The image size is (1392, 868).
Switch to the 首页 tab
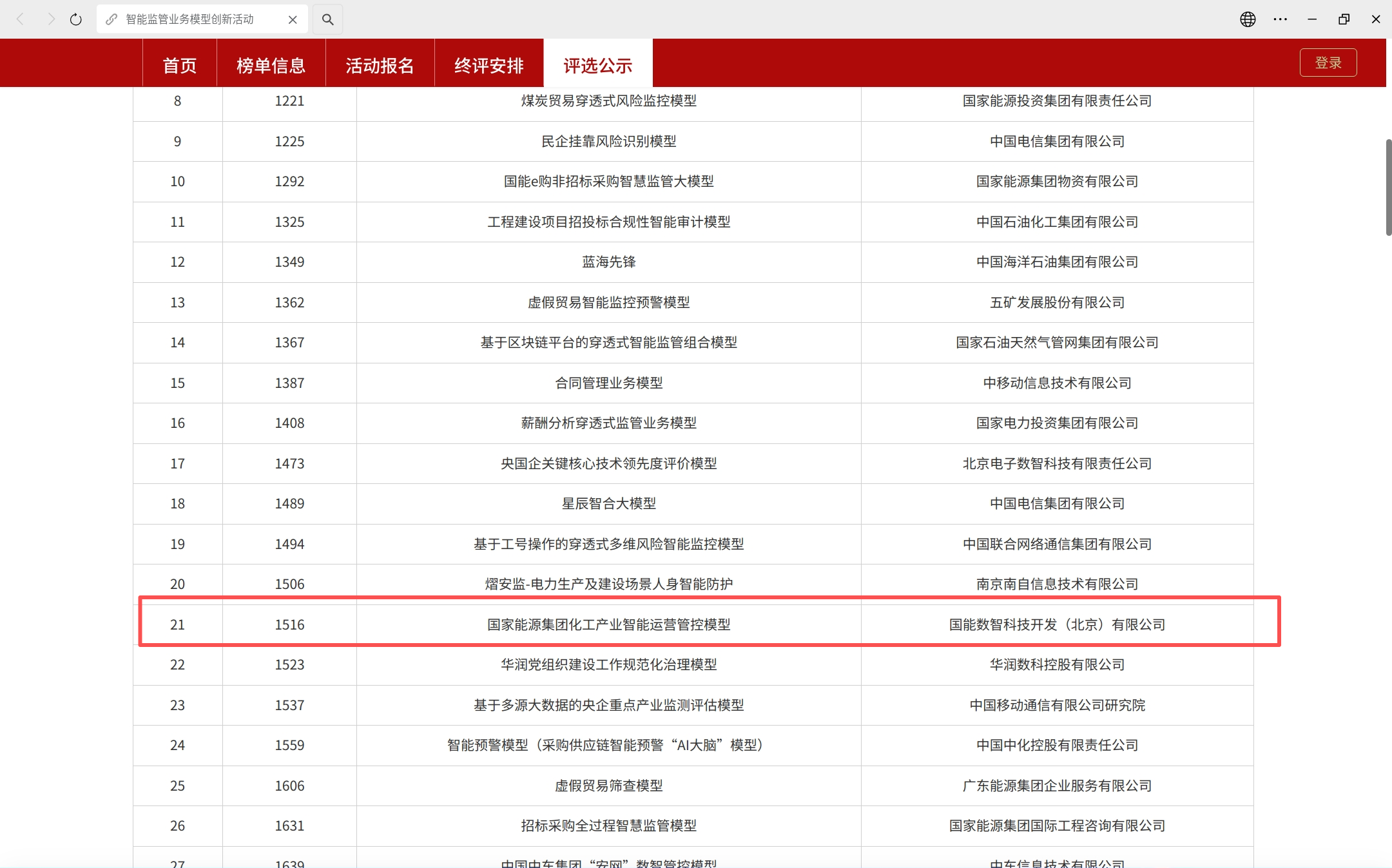coord(179,63)
